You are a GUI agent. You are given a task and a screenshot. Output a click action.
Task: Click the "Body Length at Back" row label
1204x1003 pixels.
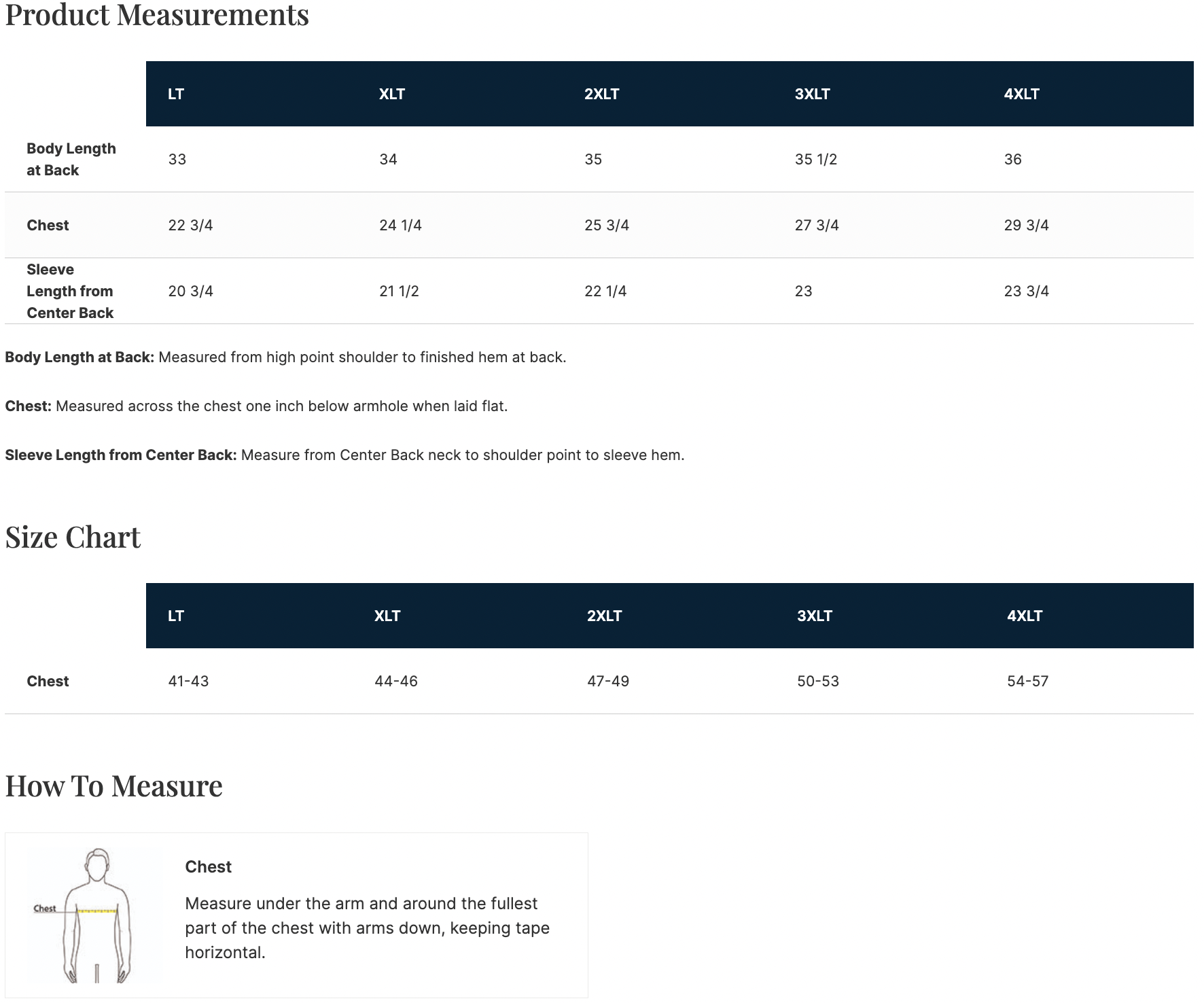71,159
